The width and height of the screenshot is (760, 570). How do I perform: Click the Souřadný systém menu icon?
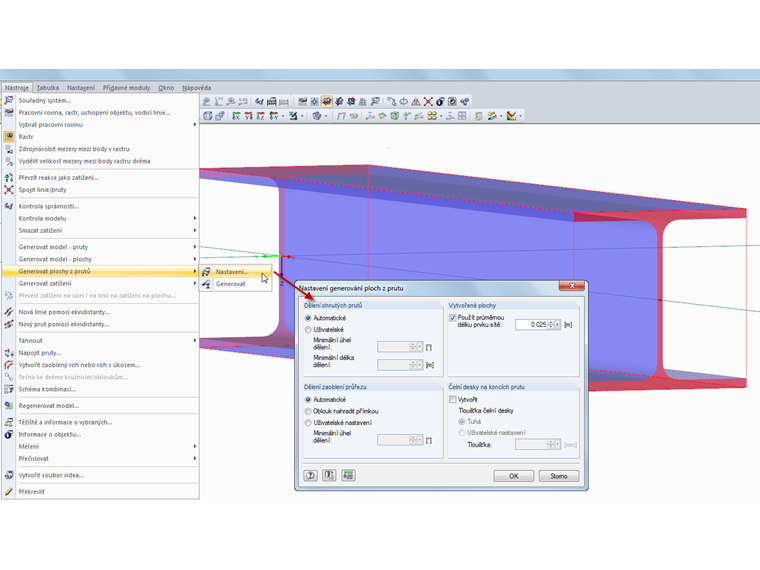point(9,100)
